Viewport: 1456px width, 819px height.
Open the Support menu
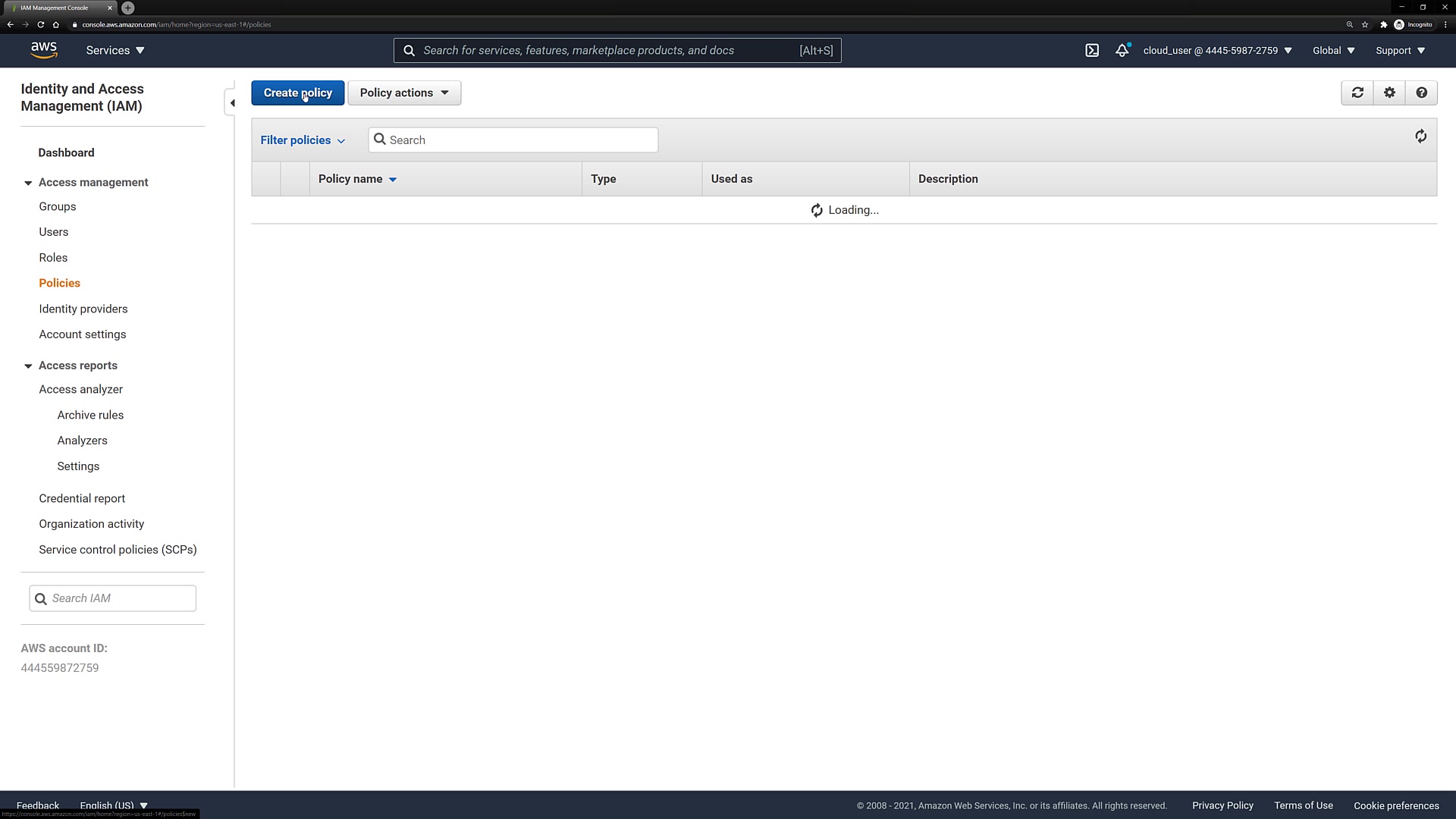pos(1400,51)
